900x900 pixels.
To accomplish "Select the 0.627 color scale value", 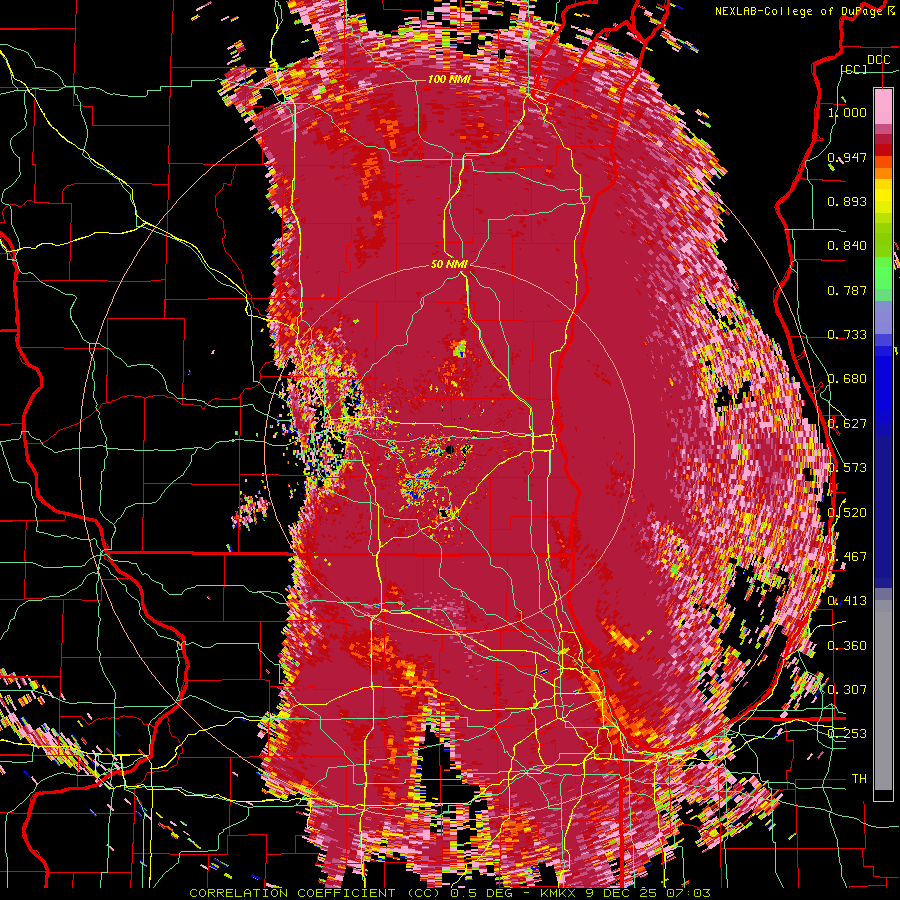I will pos(847,424).
